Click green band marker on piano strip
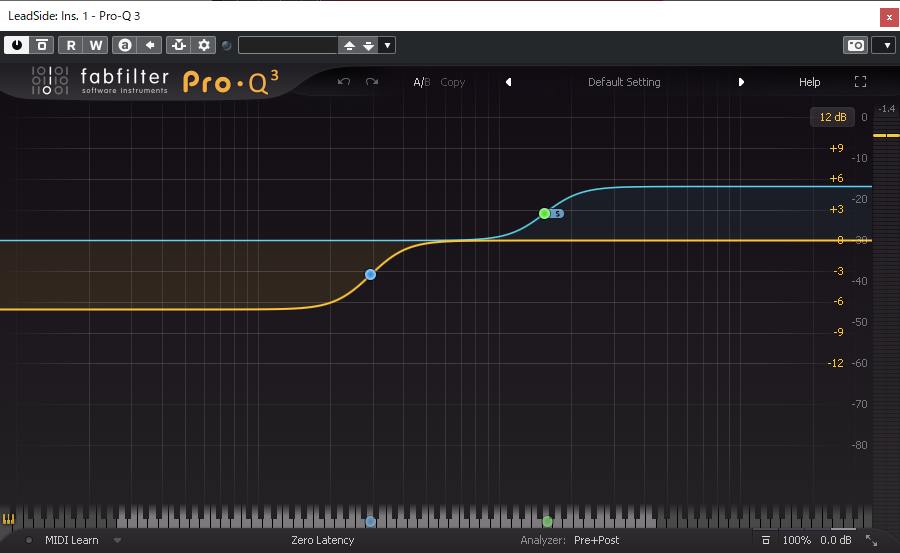 coord(547,521)
